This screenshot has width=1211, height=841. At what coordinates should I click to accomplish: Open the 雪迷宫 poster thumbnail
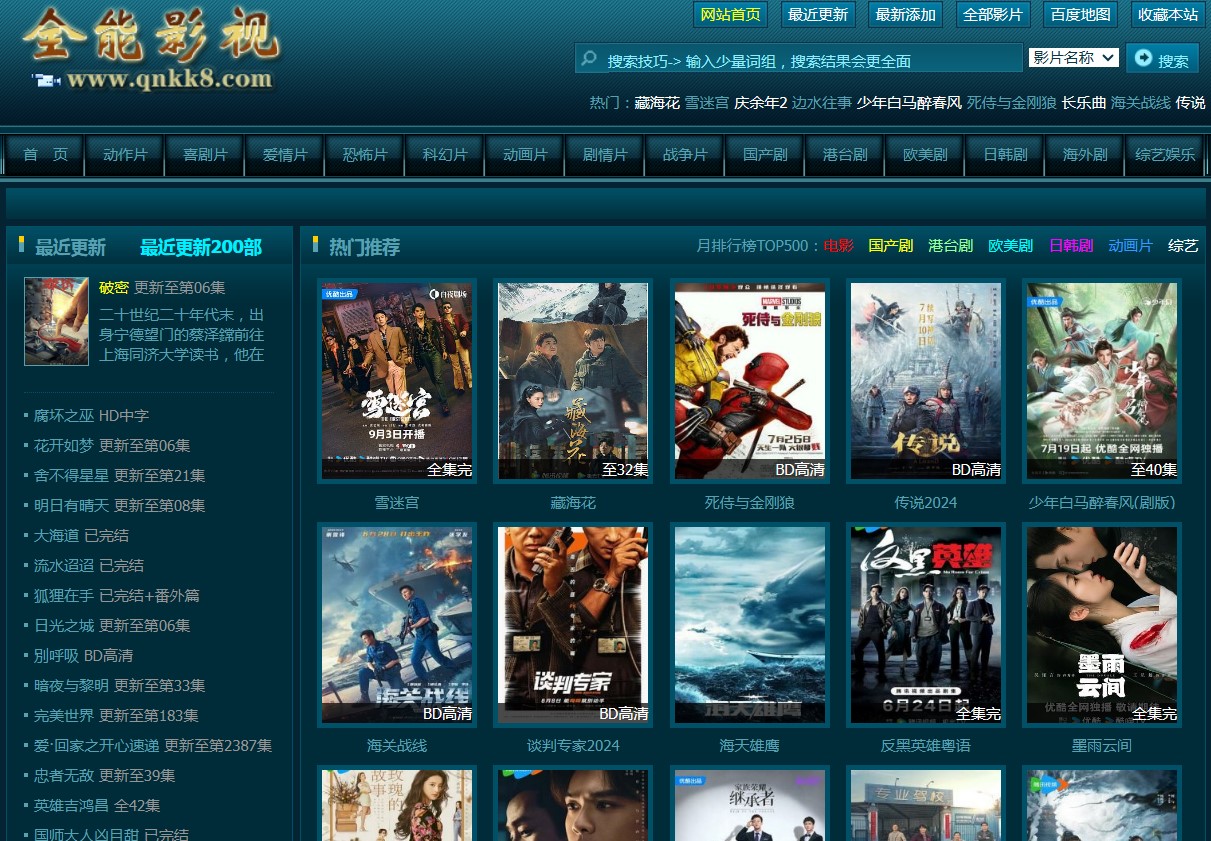[x=397, y=381]
